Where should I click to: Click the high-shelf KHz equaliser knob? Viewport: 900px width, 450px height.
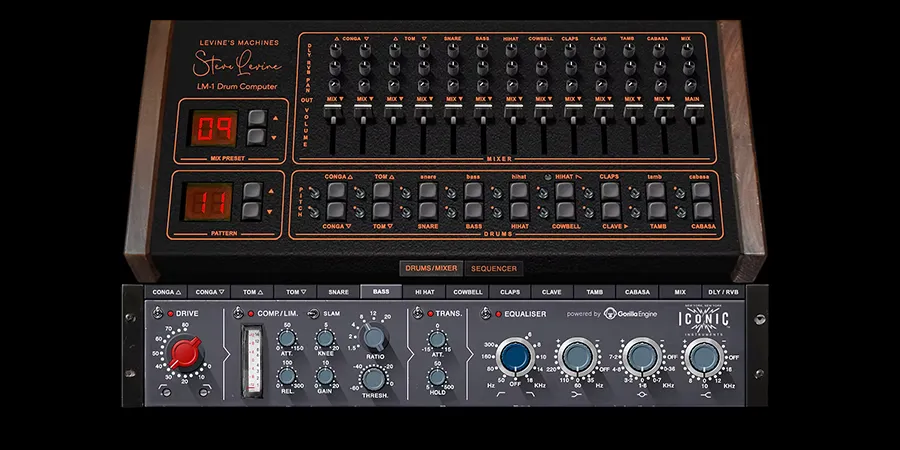coord(705,357)
